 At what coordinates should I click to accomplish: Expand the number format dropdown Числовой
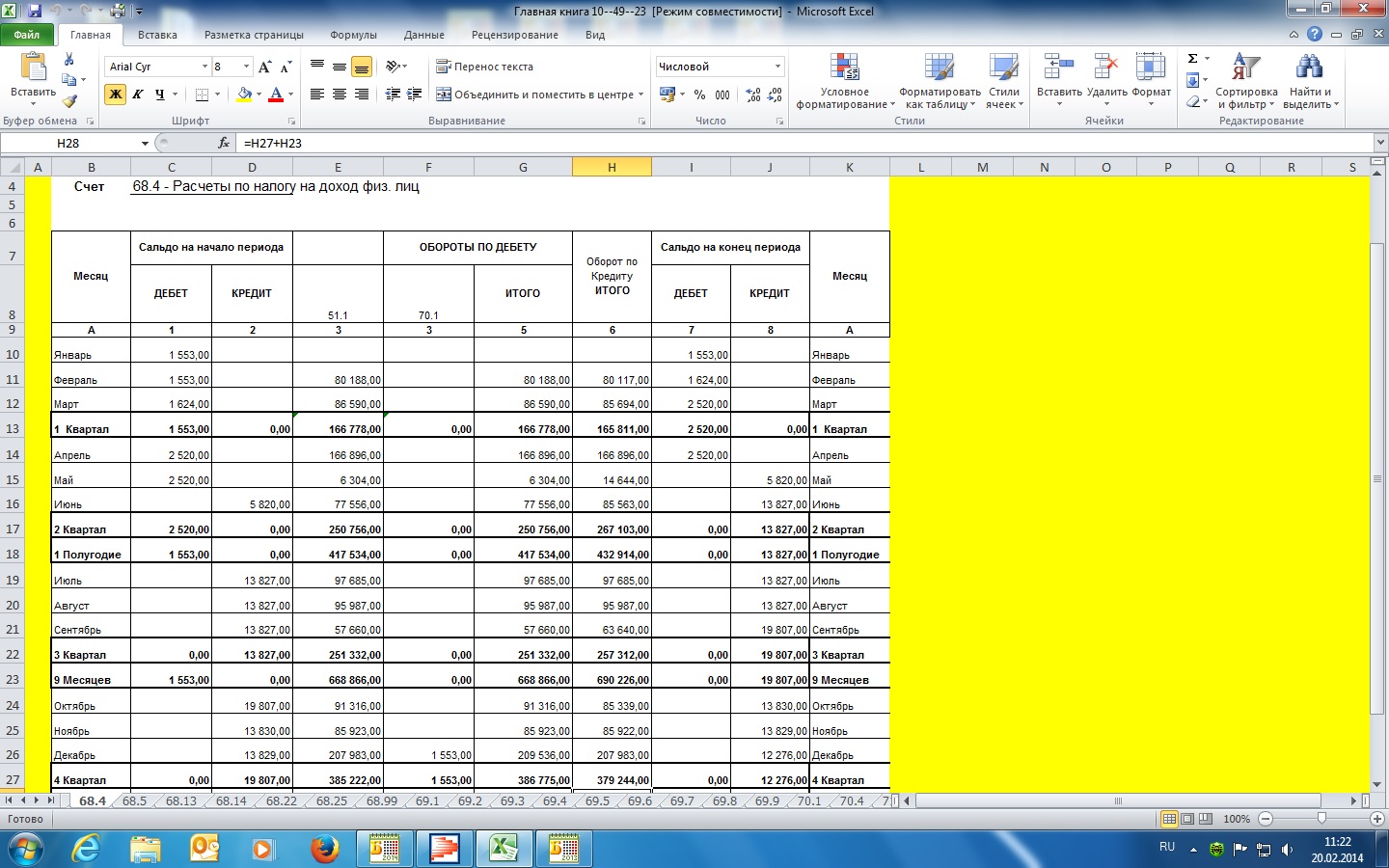pyautogui.click(x=777, y=67)
